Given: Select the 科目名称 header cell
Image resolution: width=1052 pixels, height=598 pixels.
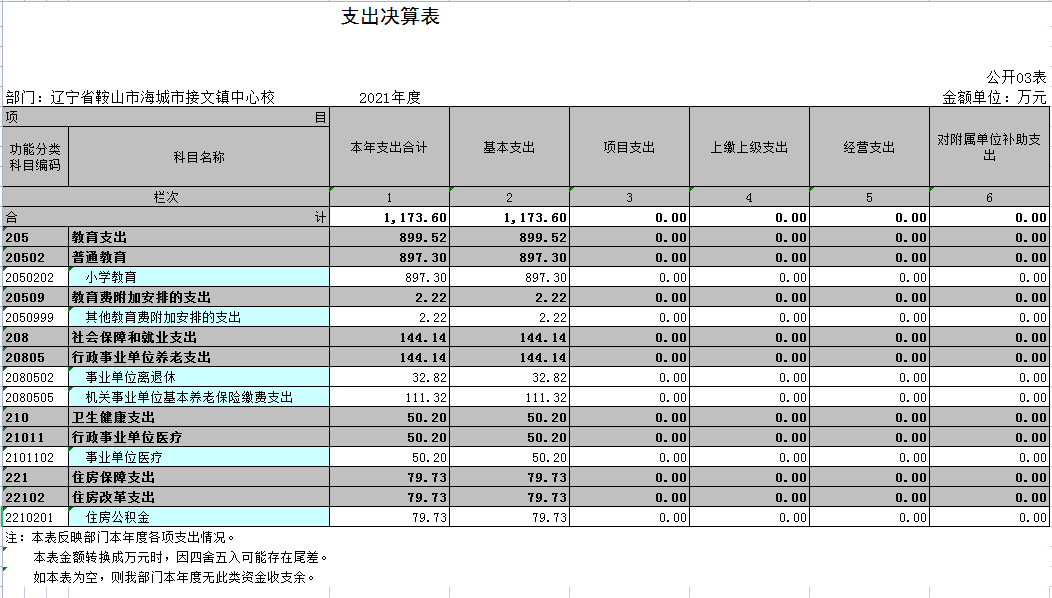Looking at the screenshot, I should (199, 157).
